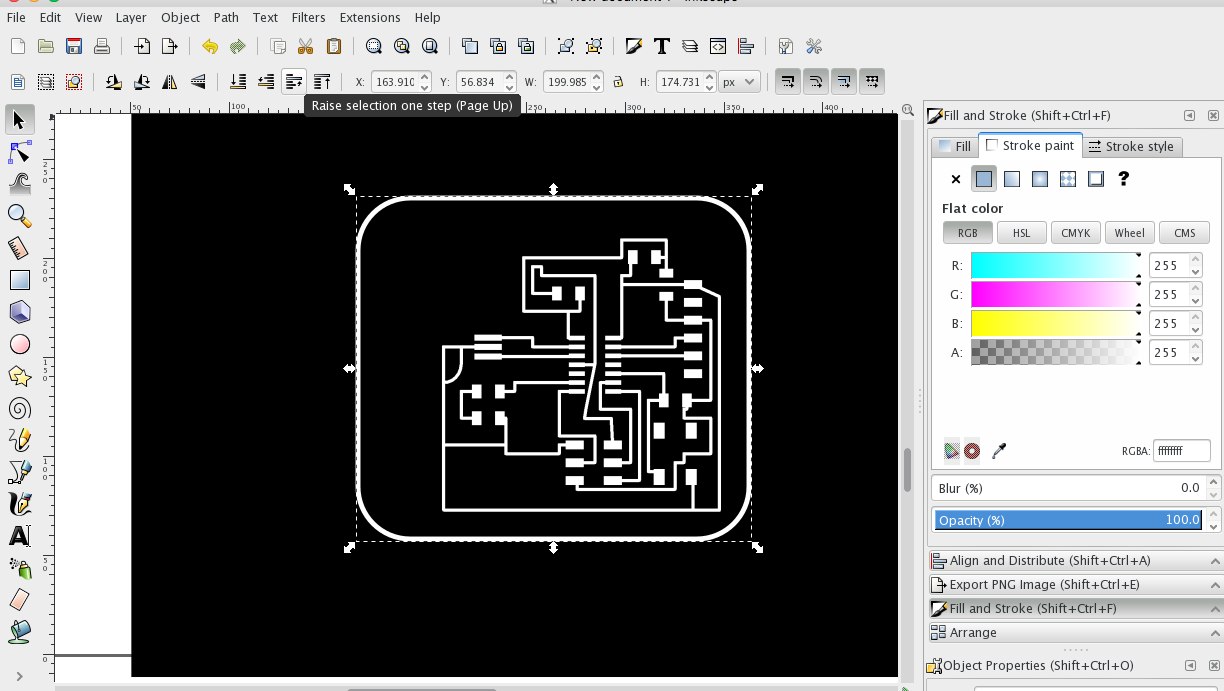Set stroke to No paint (X)
This screenshot has height=691, width=1224.
point(956,179)
